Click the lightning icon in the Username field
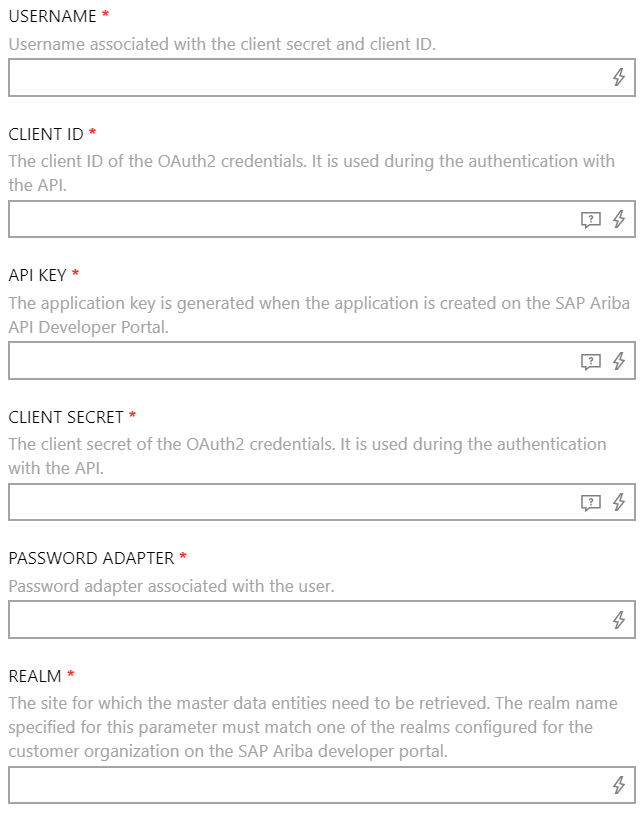Image resolution: width=644 pixels, height=813 pixels. 619,78
